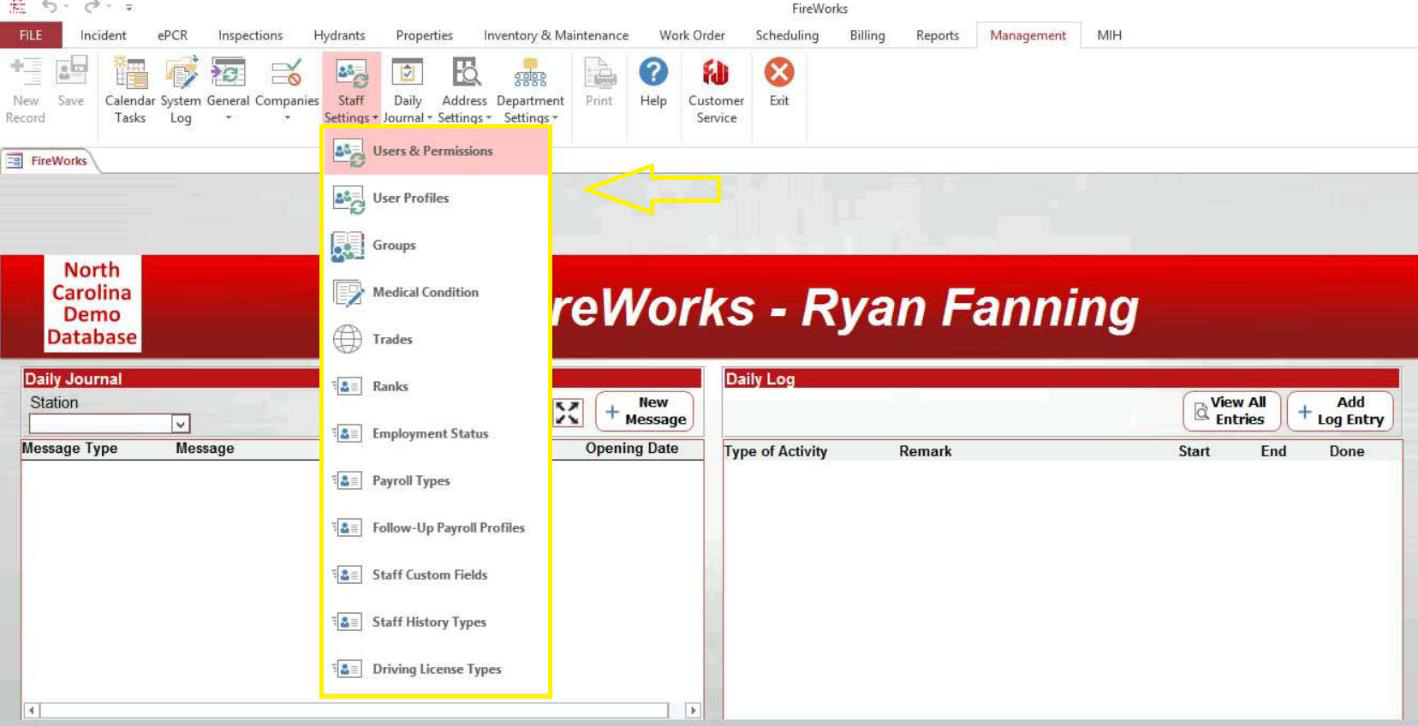Open Customer Service
1418x726 pixels.
(x=716, y=92)
